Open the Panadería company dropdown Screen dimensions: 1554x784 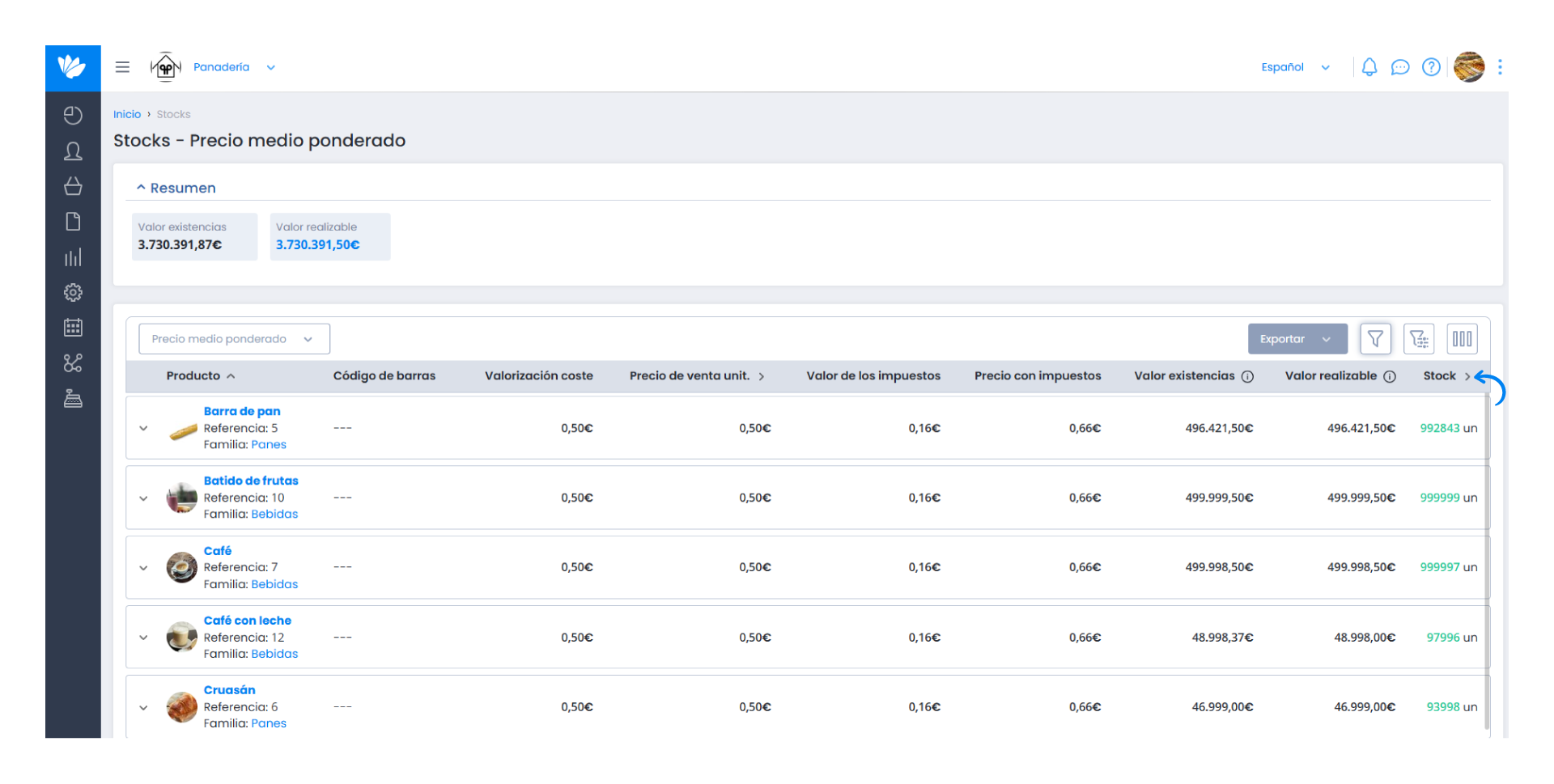point(235,67)
